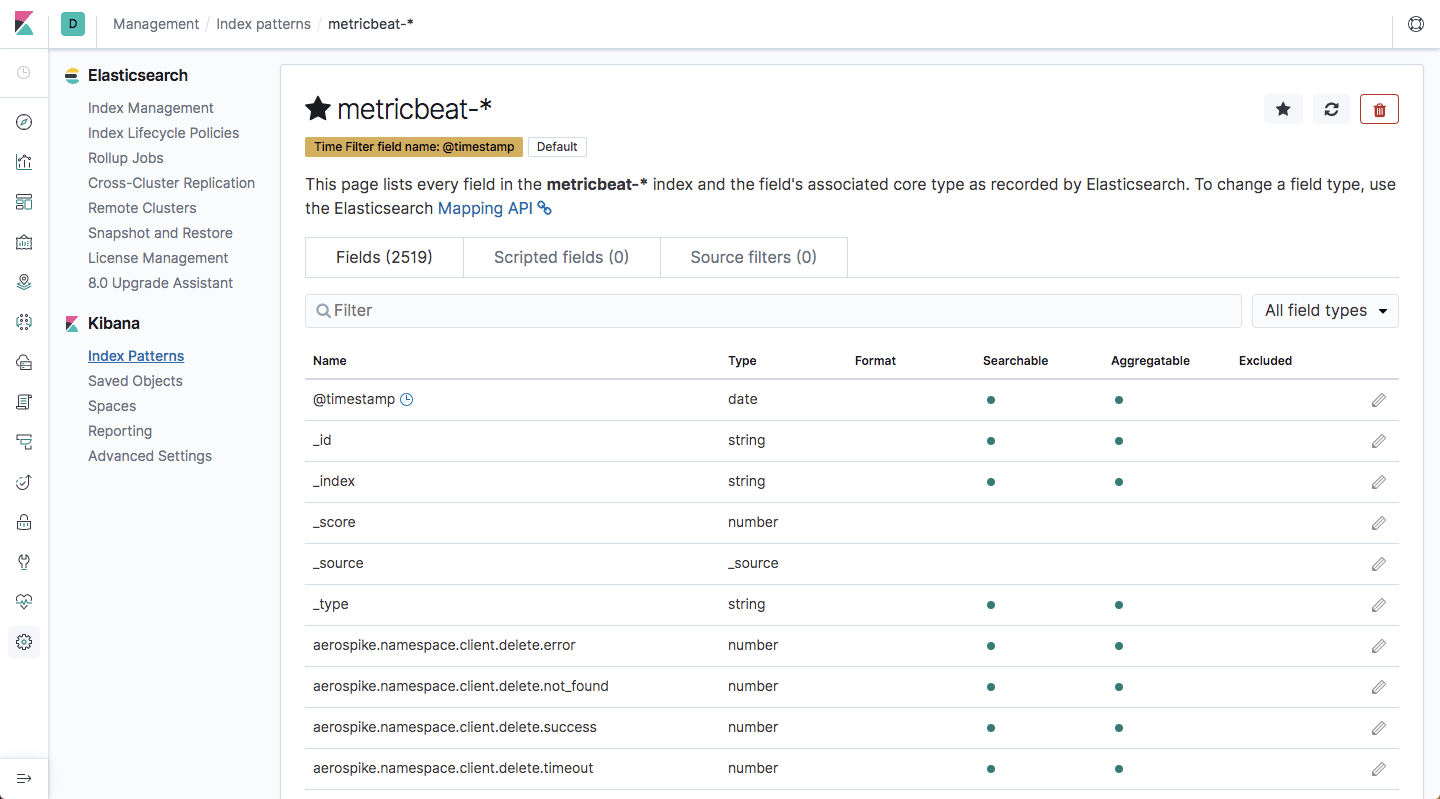Edit the @timestamp field
1440x799 pixels.
(1378, 400)
